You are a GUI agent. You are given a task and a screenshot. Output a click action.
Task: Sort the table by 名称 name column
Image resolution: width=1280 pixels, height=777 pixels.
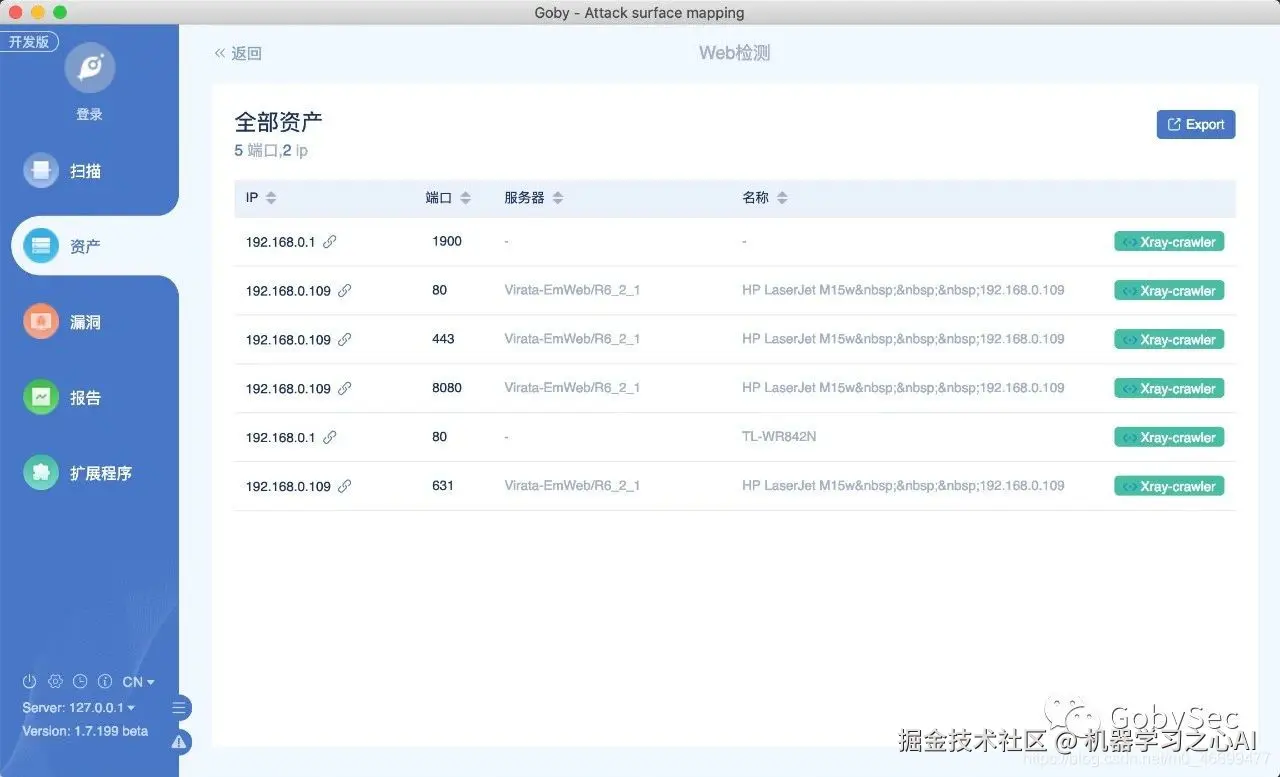click(x=782, y=198)
